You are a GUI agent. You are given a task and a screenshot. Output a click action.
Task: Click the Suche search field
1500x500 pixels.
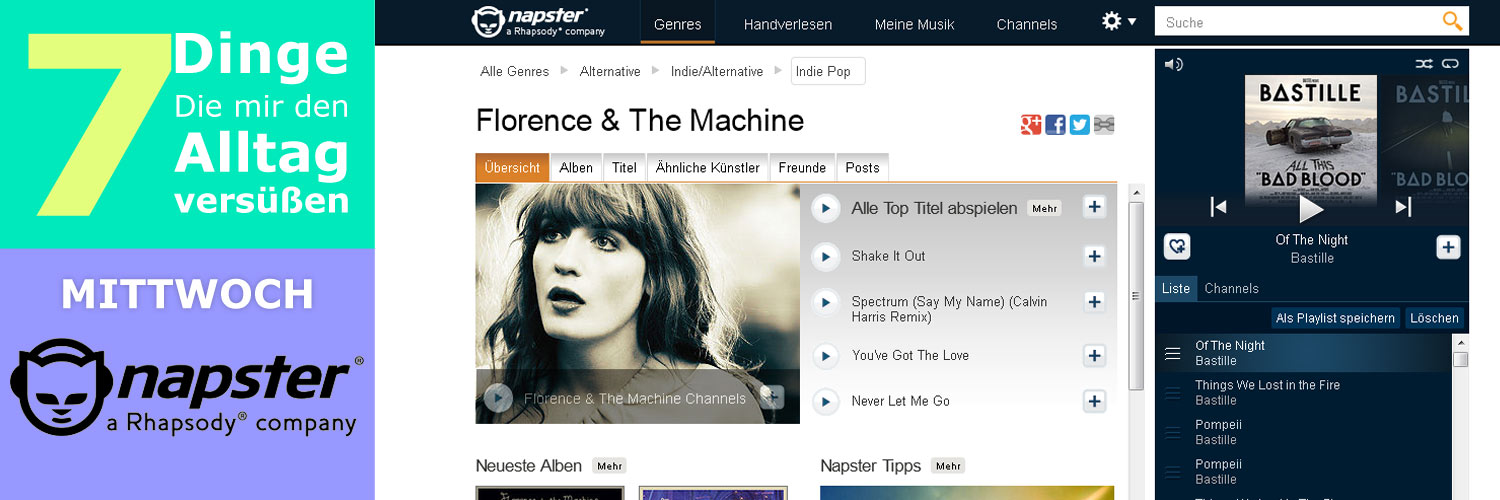point(1297,21)
